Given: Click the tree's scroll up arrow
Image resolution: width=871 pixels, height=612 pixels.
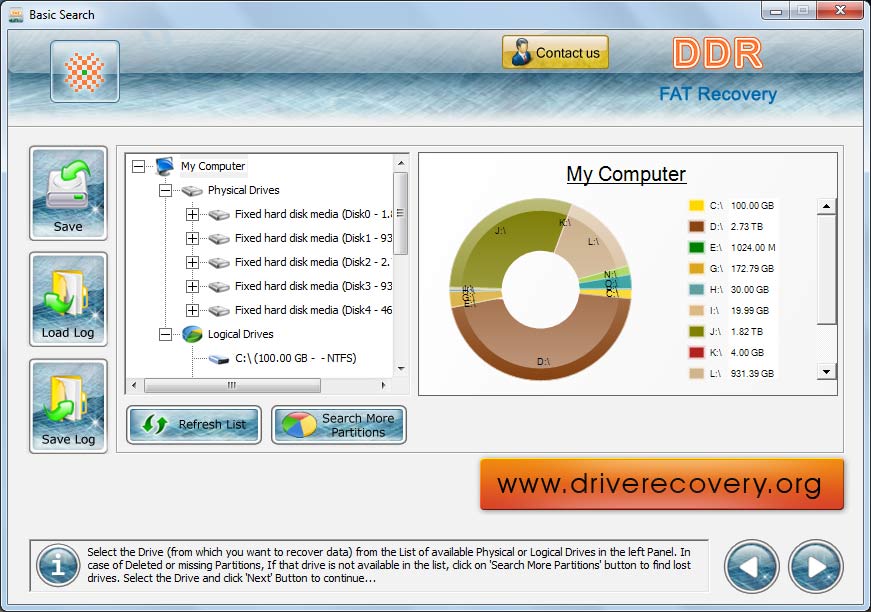Looking at the screenshot, I should pos(401,163).
